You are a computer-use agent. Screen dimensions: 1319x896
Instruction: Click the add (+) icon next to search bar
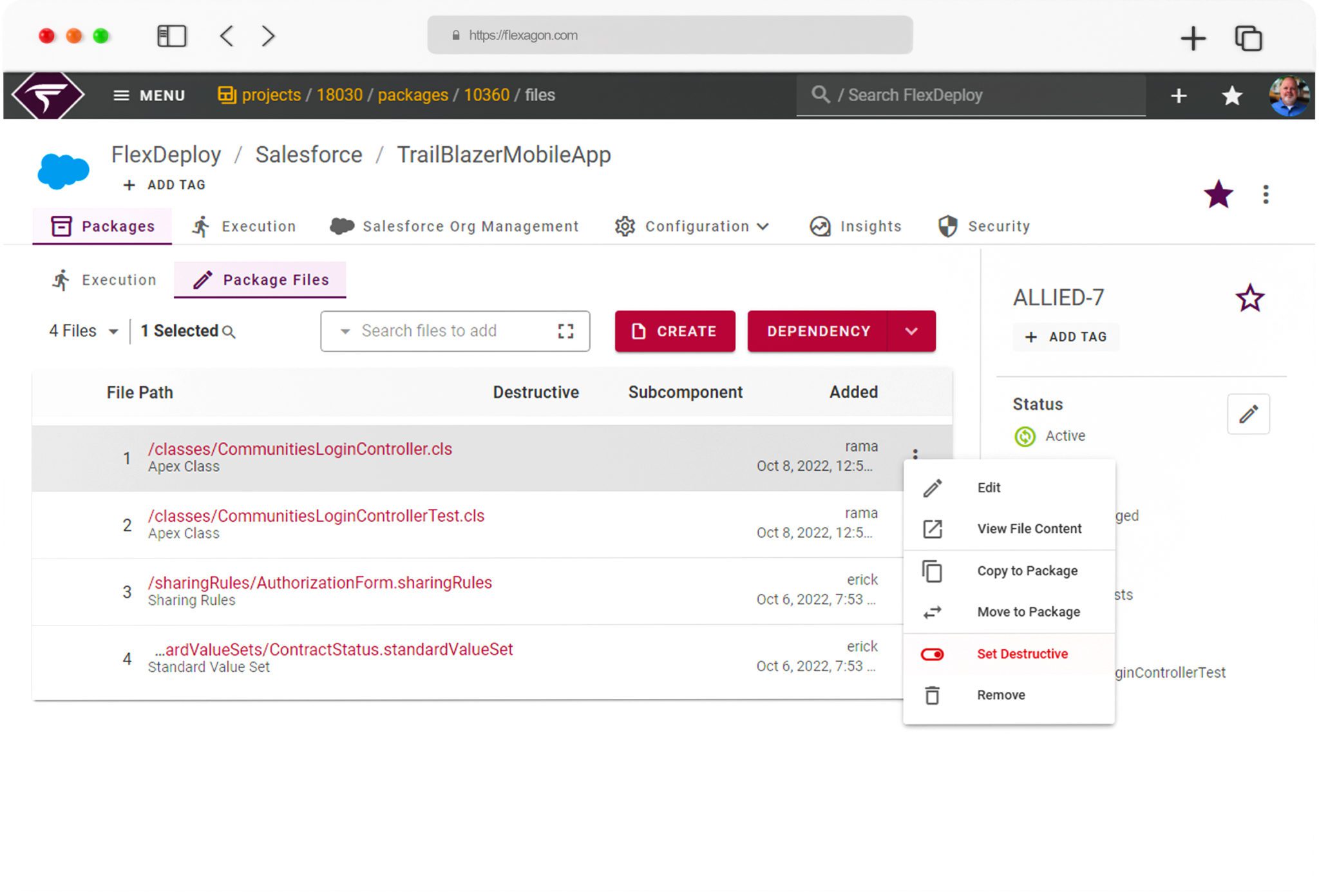click(1178, 95)
